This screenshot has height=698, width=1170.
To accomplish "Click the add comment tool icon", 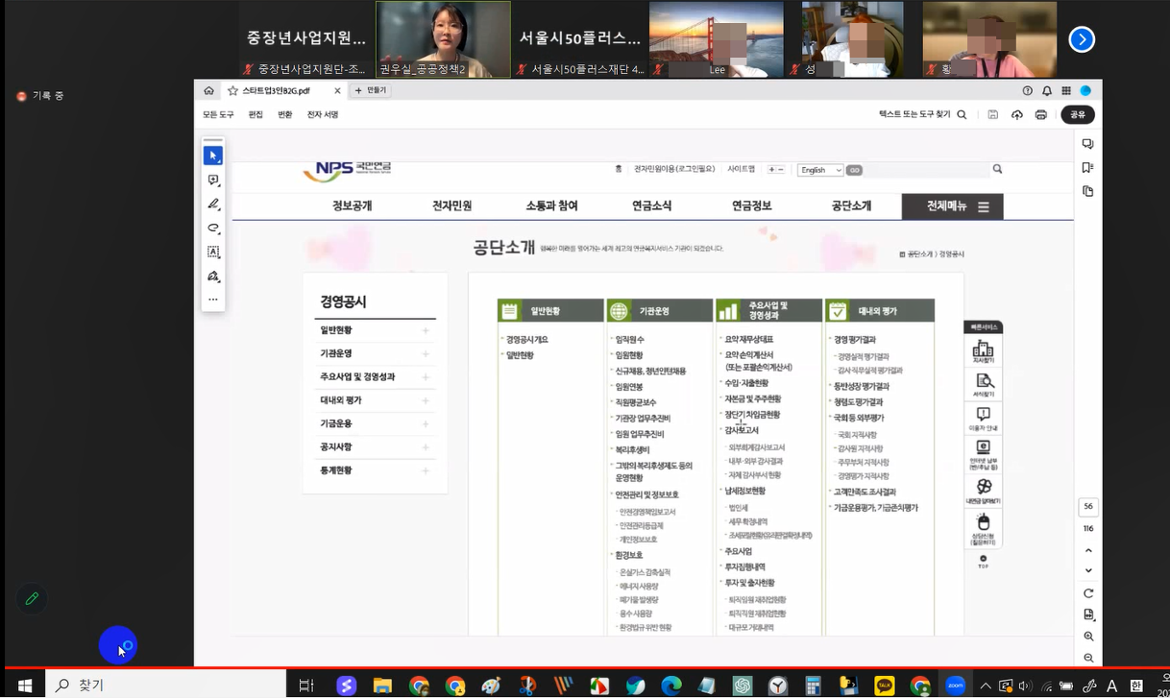I will pos(213,180).
